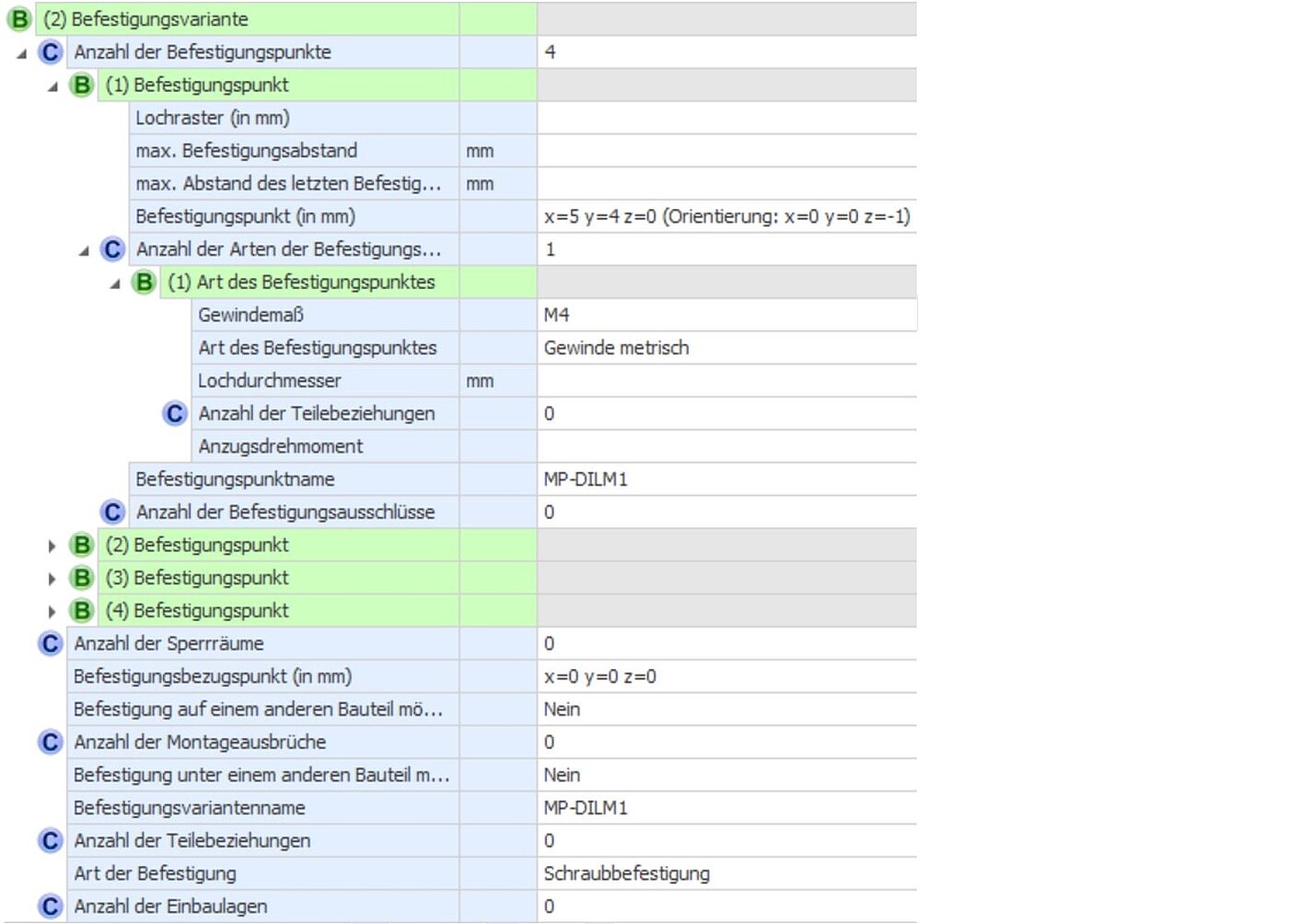This screenshot has height=924, width=1289.
Task: Click the empty max. Befestigungsabstand value field
Action: click(727, 151)
